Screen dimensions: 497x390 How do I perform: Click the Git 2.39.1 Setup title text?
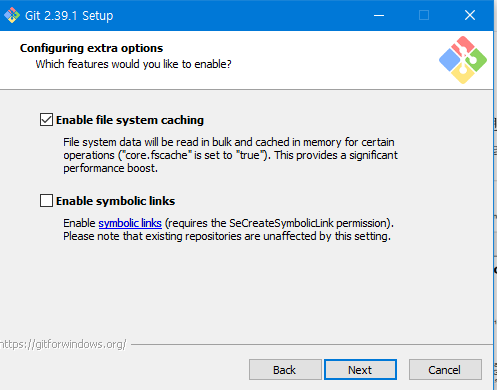[x=69, y=16]
